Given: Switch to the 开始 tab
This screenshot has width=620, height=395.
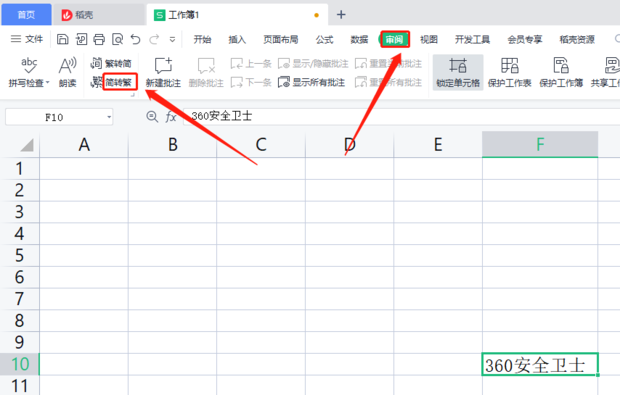Looking at the screenshot, I should click(202, 39).
